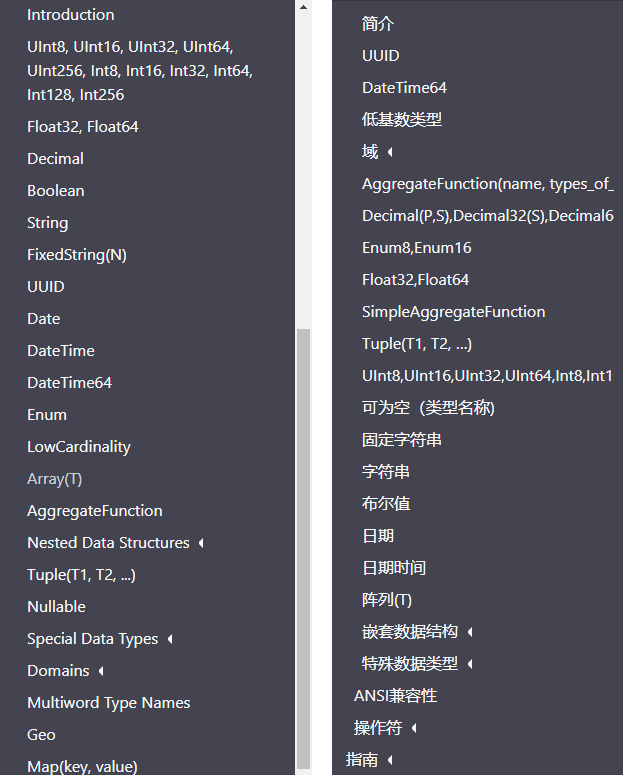Expand the 特殊数据类型 arrow

470,664
